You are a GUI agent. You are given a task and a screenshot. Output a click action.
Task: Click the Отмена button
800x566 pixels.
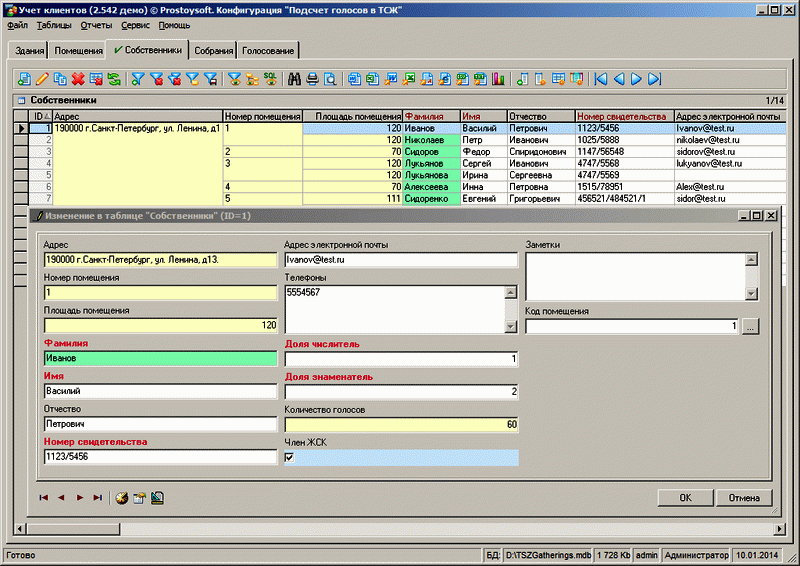click(x=744, y=497)
